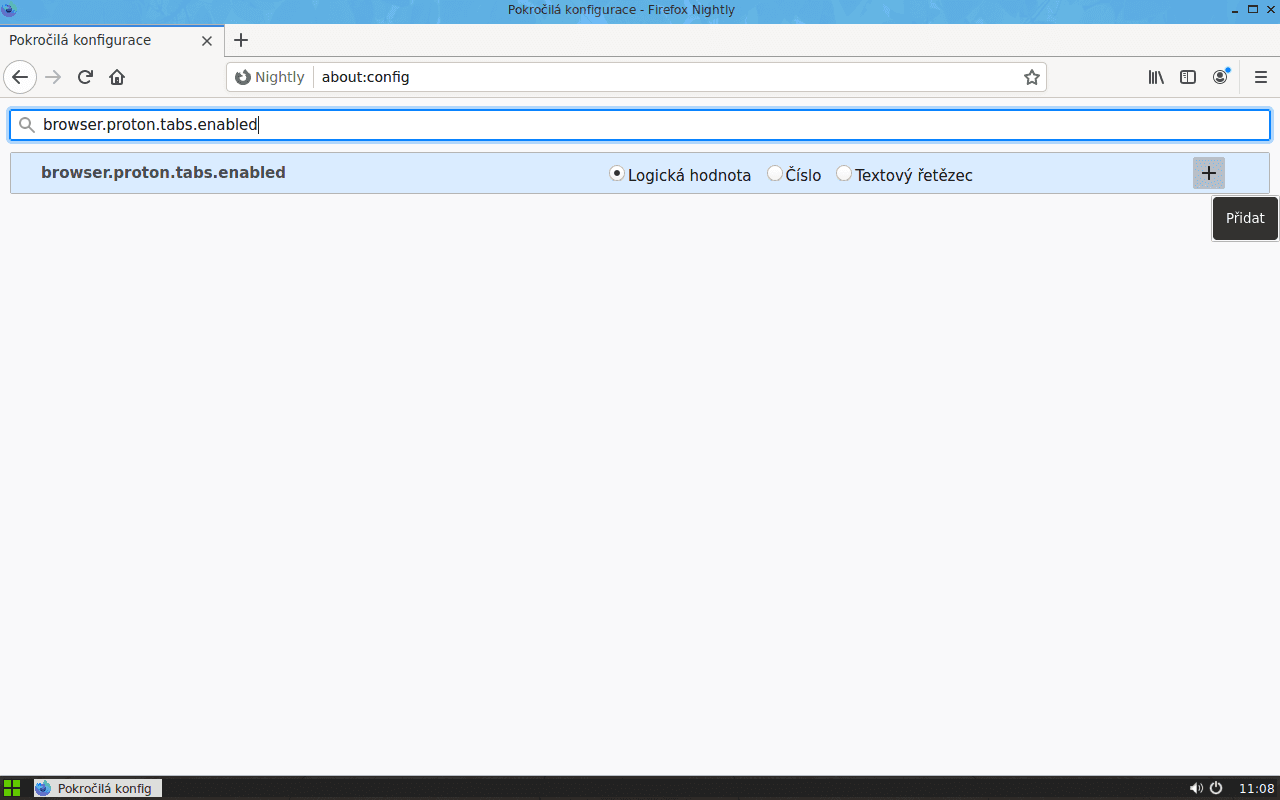
Task: Open the green applications menu in the taskbar
Action: click(12, 788)
